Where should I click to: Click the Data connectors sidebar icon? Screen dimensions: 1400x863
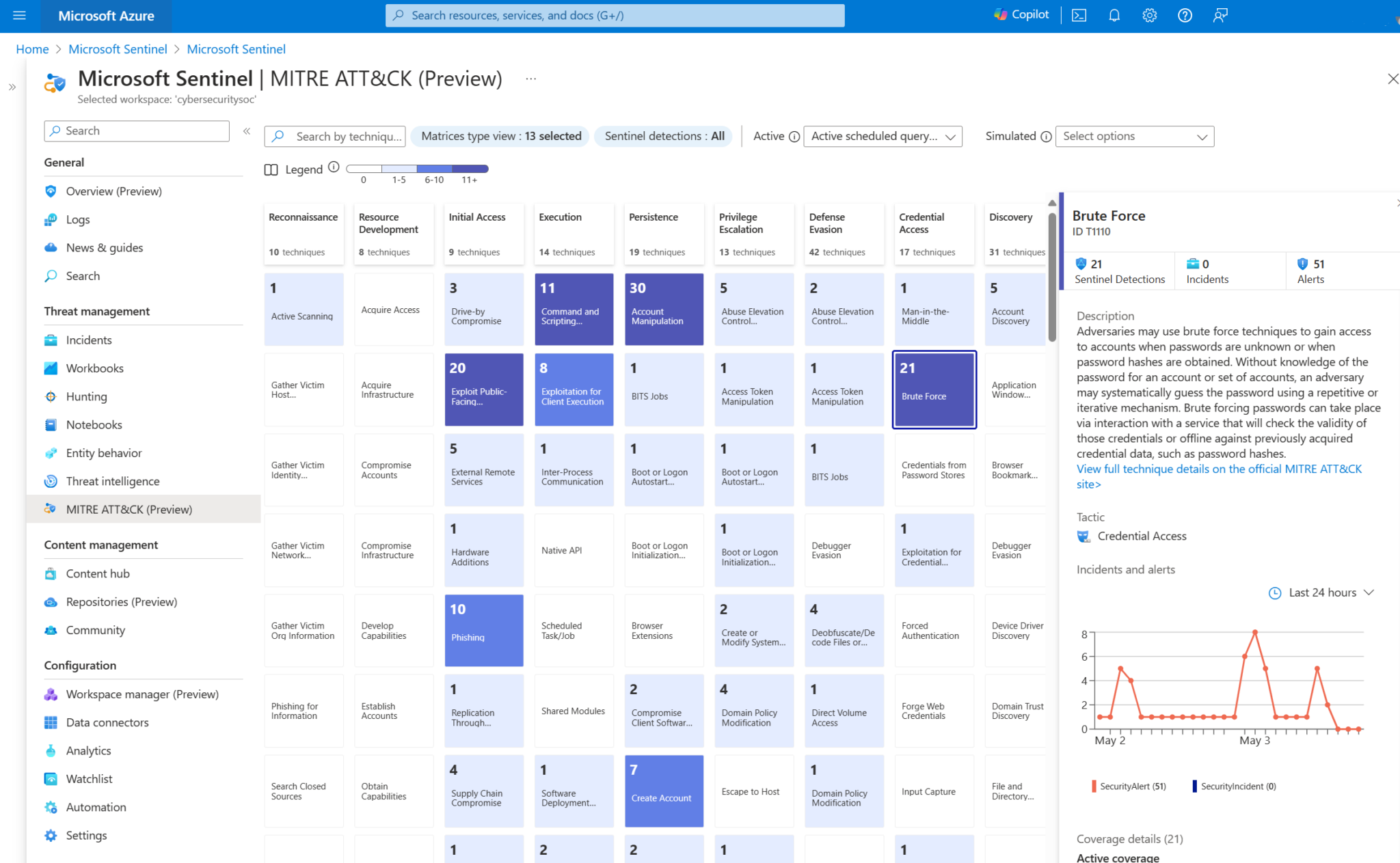tap(51, 722)
